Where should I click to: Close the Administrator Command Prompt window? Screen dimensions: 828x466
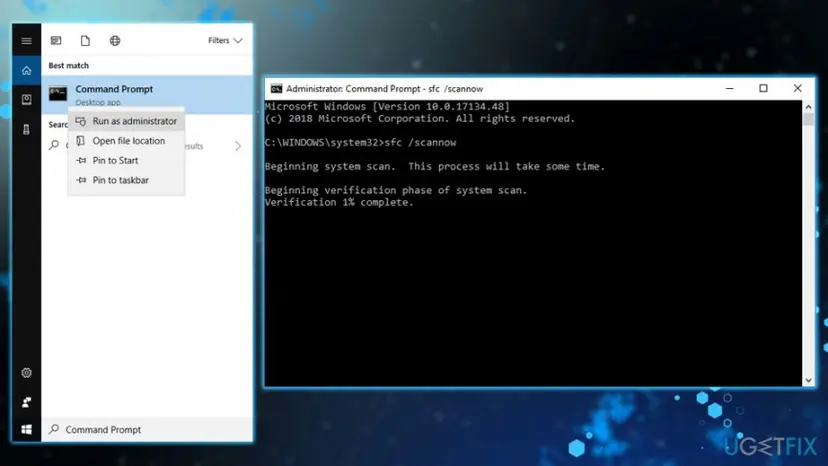pos(797,89)
